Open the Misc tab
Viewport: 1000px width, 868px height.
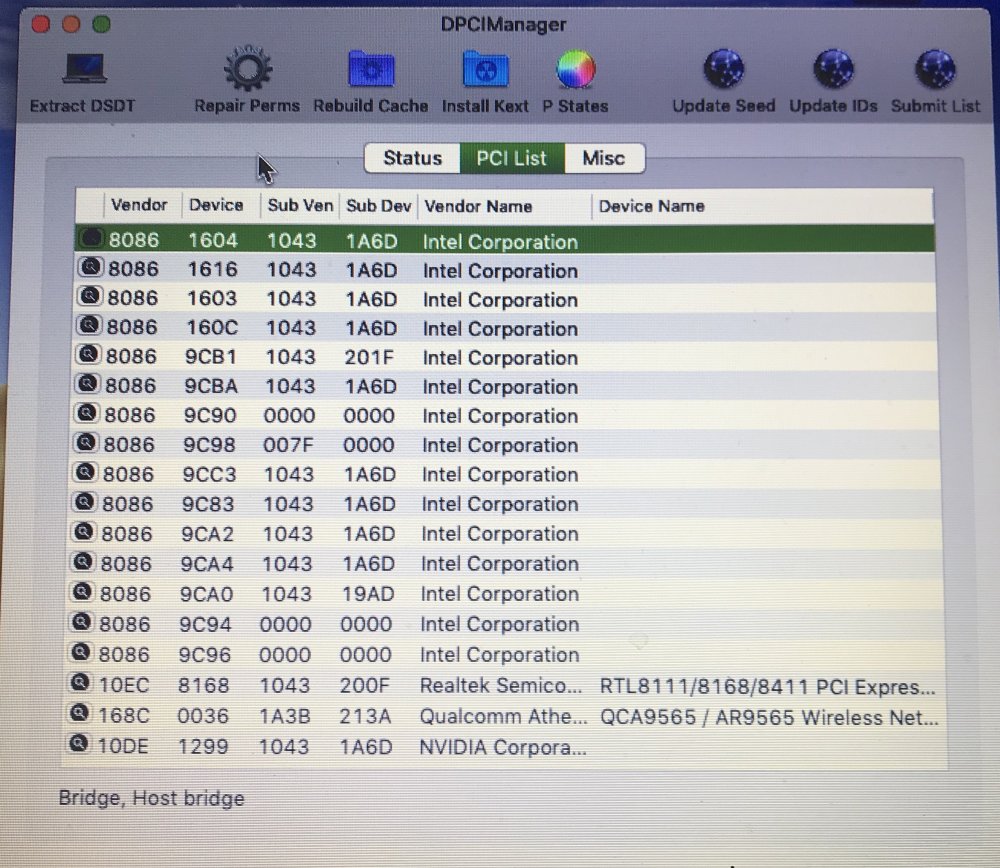pyautogui.click(x=604, y=158)
